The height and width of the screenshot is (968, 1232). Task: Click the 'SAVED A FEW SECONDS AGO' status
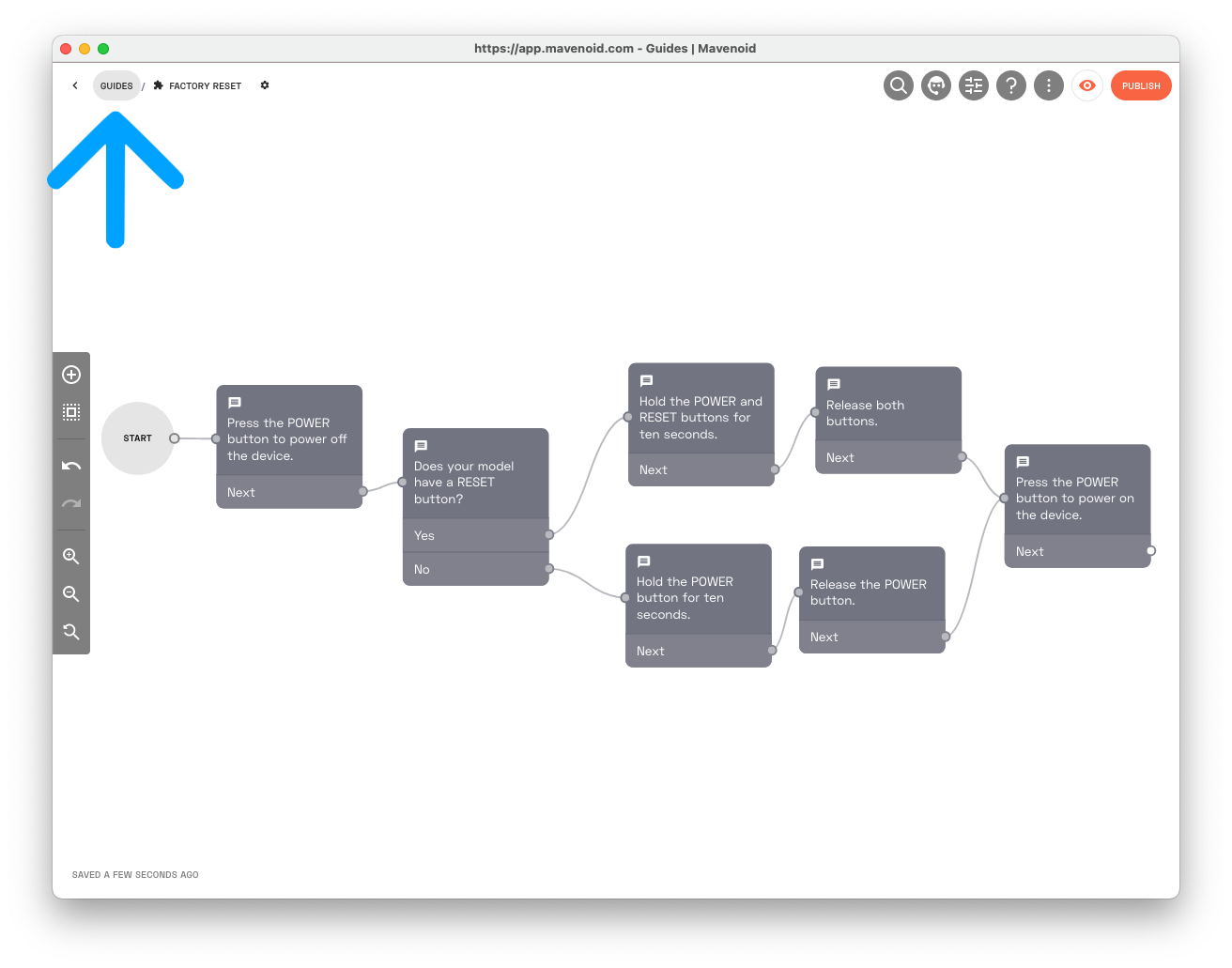[135, 874]
